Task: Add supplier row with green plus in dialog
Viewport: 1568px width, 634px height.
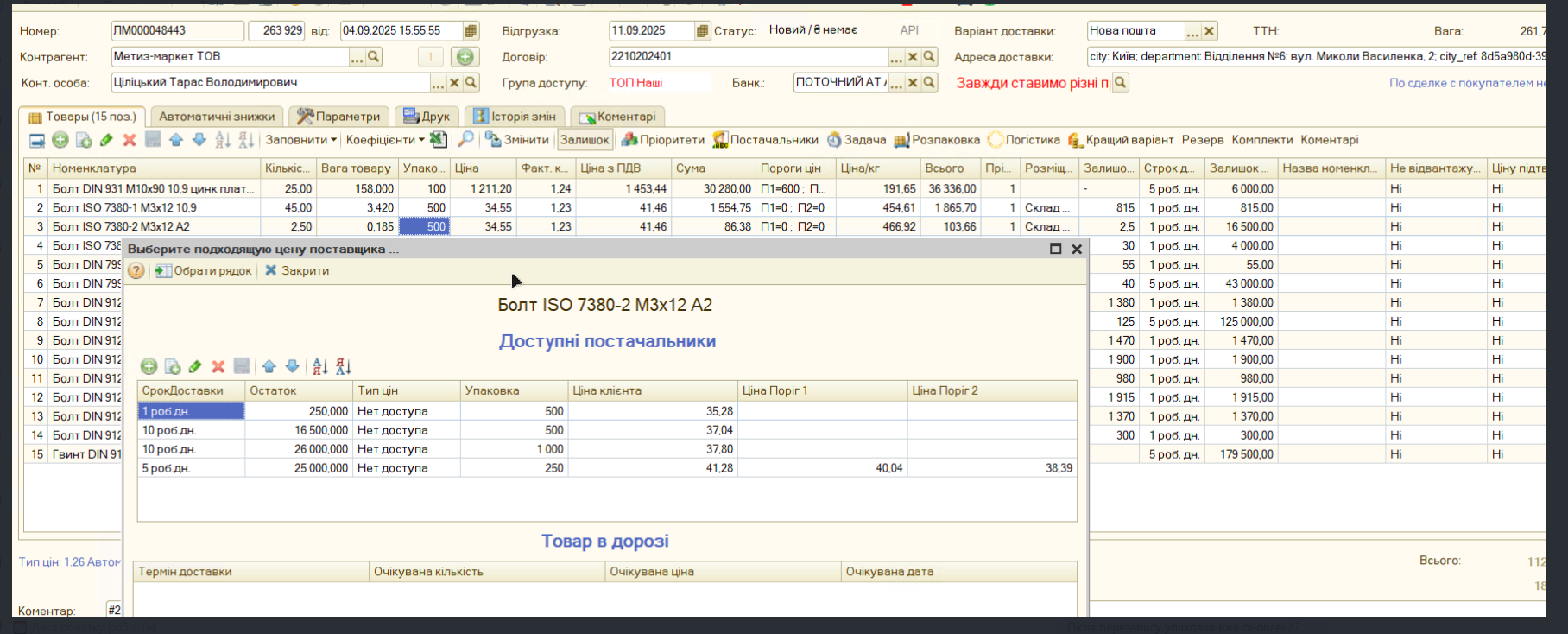Action: coord(149,366)
